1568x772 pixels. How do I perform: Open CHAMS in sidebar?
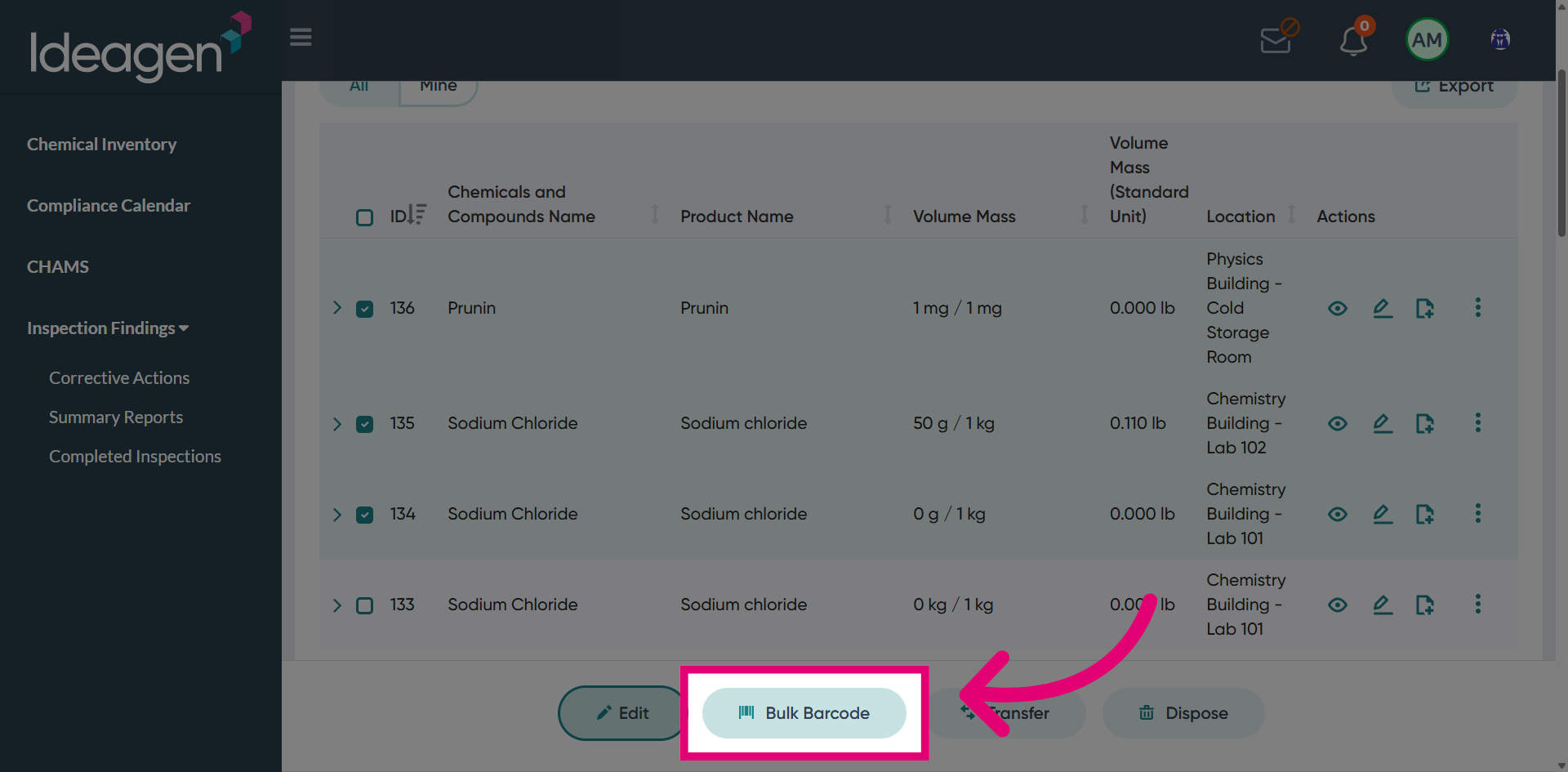58,266
